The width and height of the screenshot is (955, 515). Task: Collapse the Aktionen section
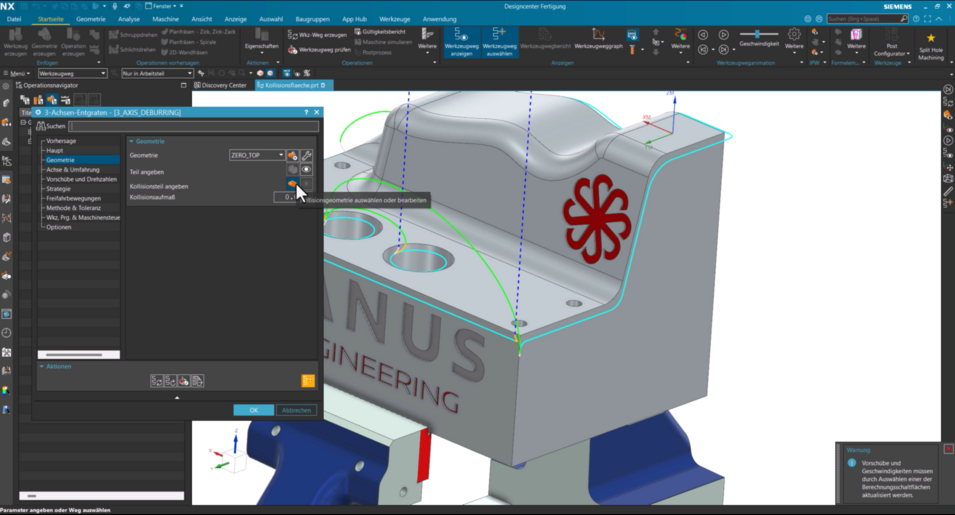click(55, 366)
